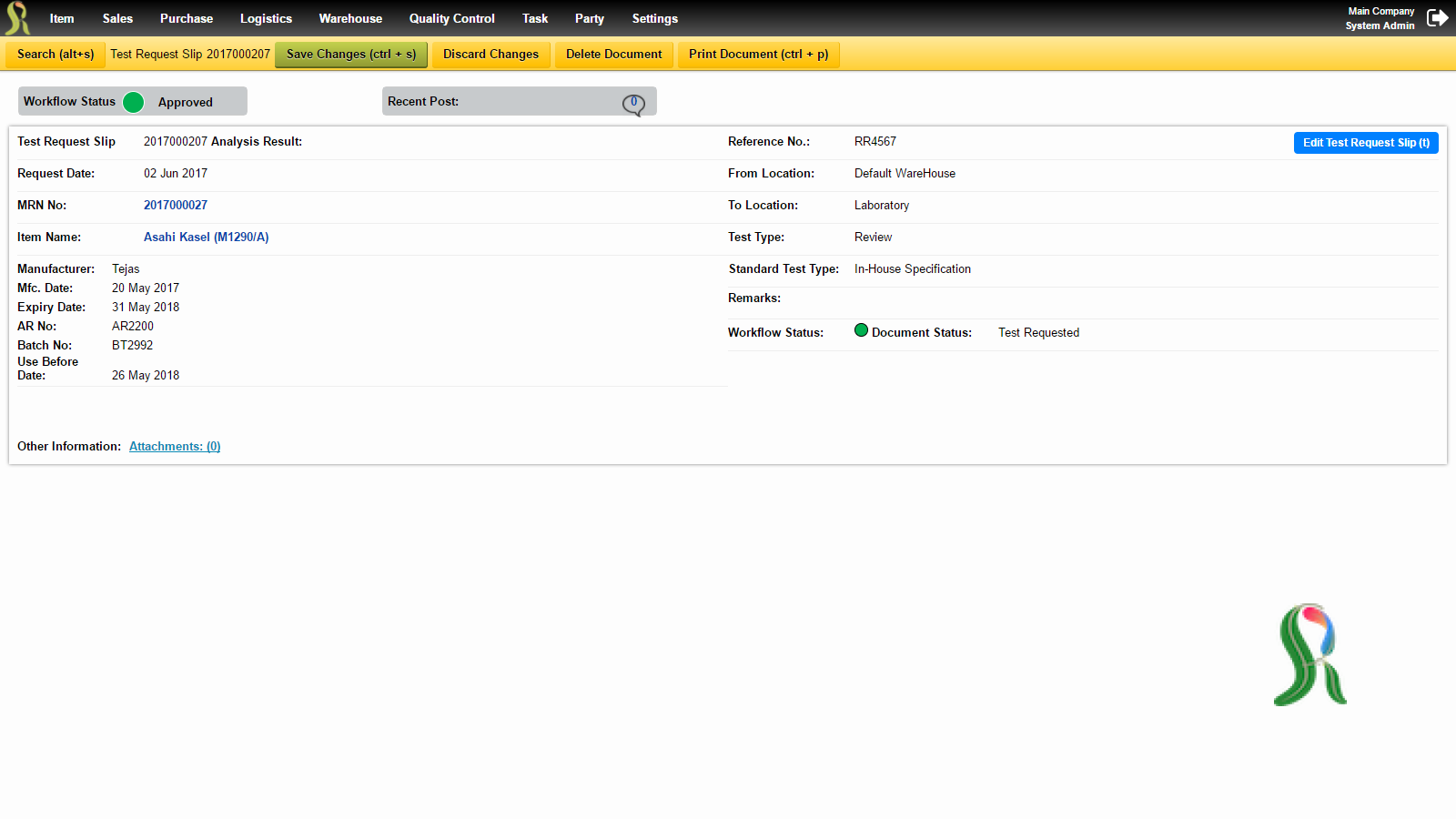Viewport: 1456px width, 819px height.
Task: Click Print Document button
Action: point(759,55)
